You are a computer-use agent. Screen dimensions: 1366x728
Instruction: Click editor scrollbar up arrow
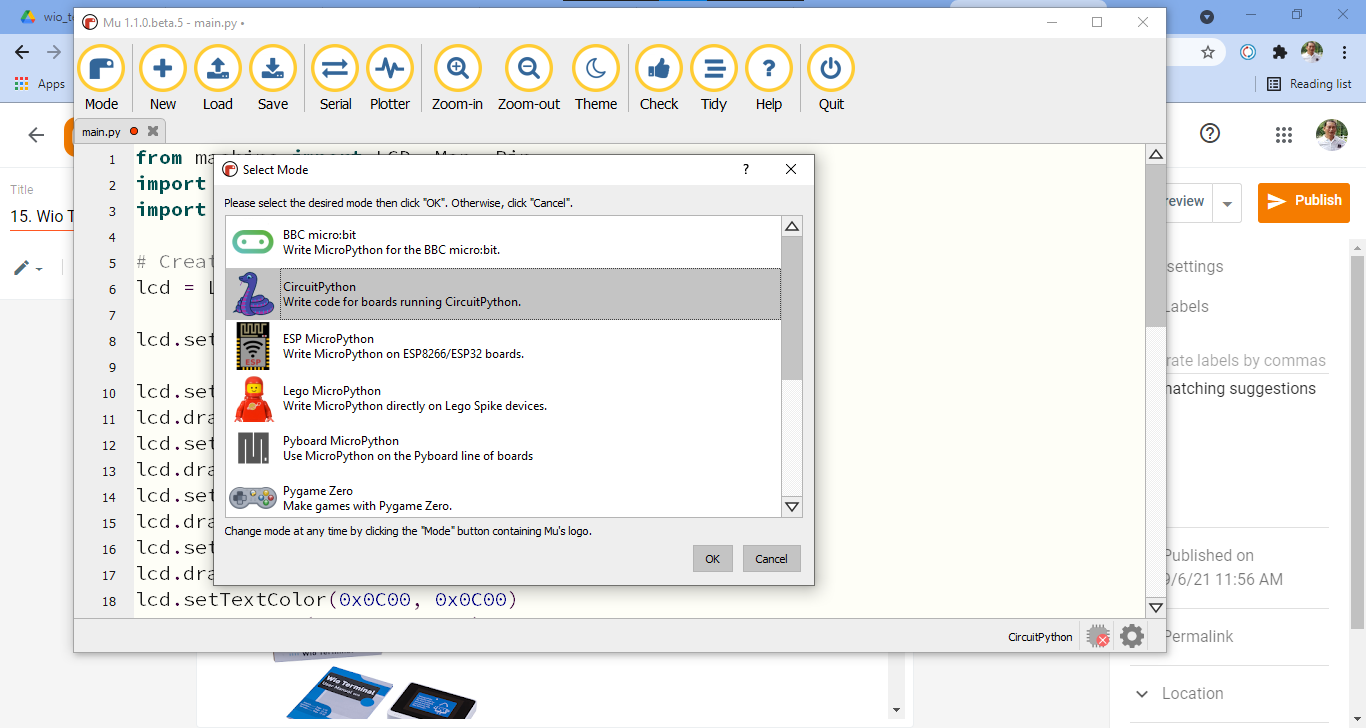[x=1156, y=155]
